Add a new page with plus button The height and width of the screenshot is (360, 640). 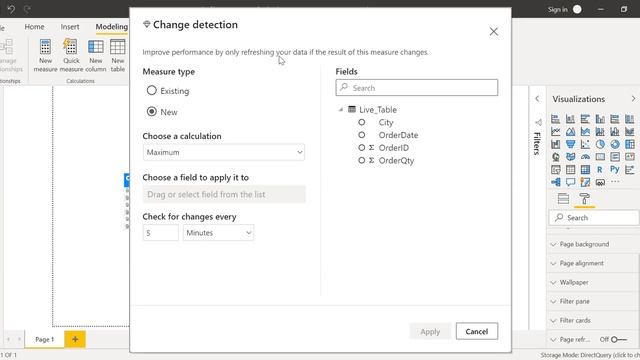(x=75, y=339)
